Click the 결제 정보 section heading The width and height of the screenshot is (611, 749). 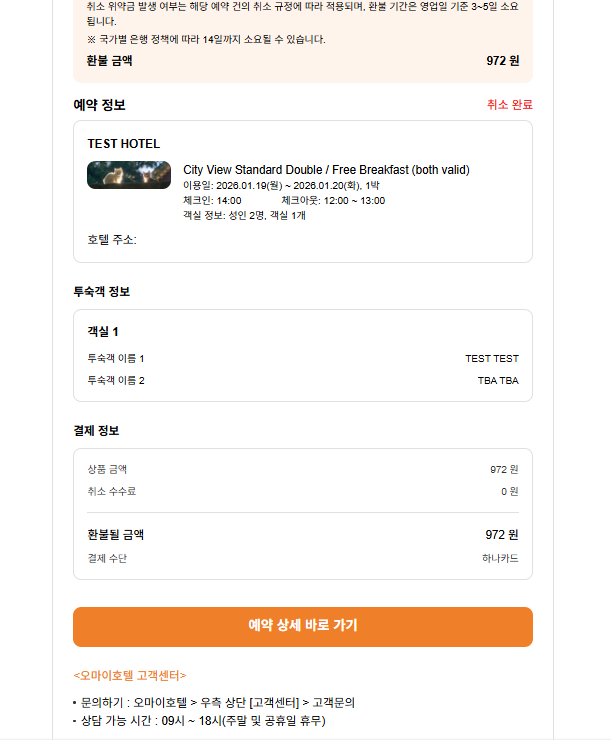(x=96, y=431)
